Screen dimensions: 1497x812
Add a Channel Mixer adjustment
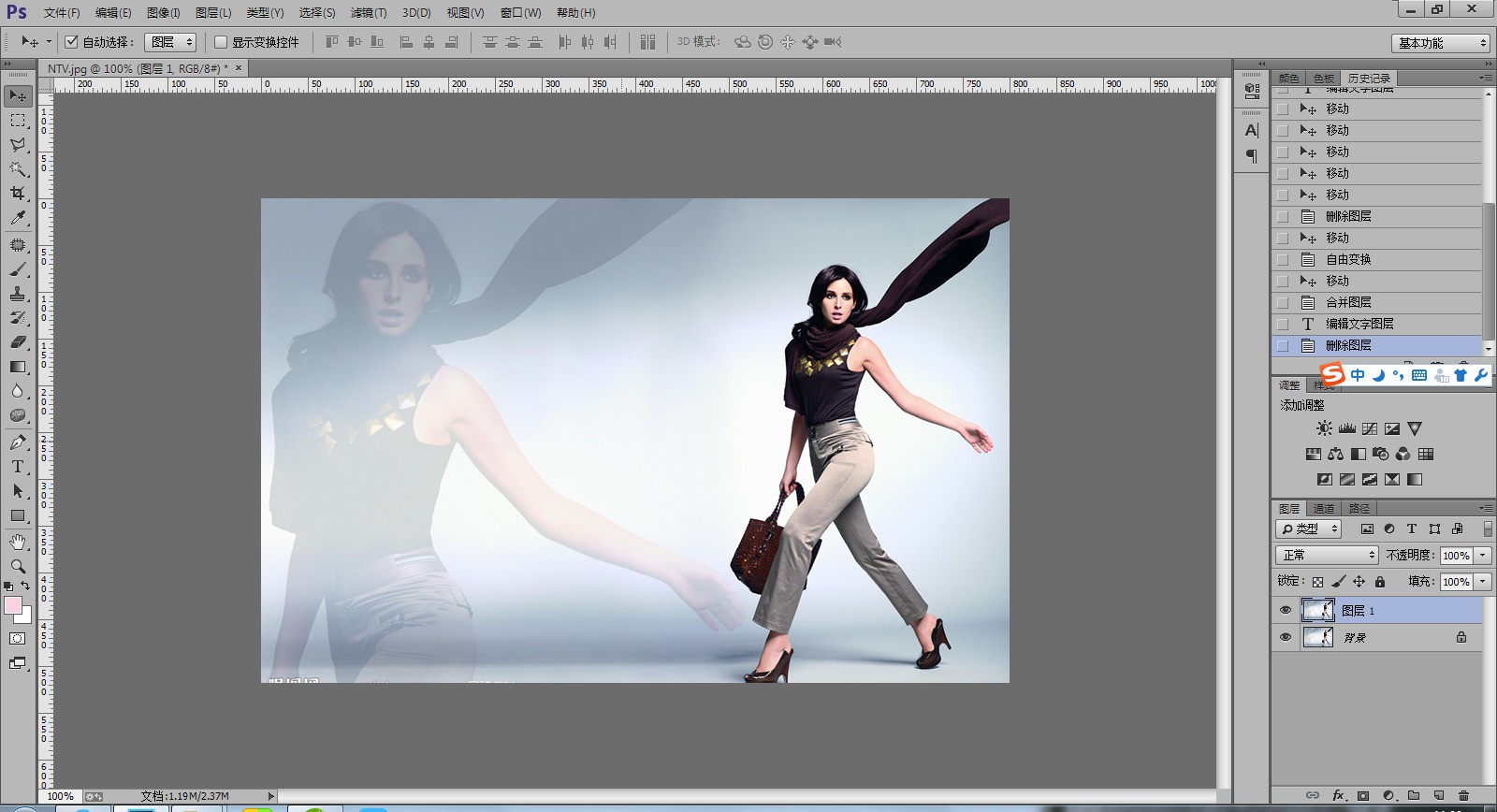tap(1403, 454)
